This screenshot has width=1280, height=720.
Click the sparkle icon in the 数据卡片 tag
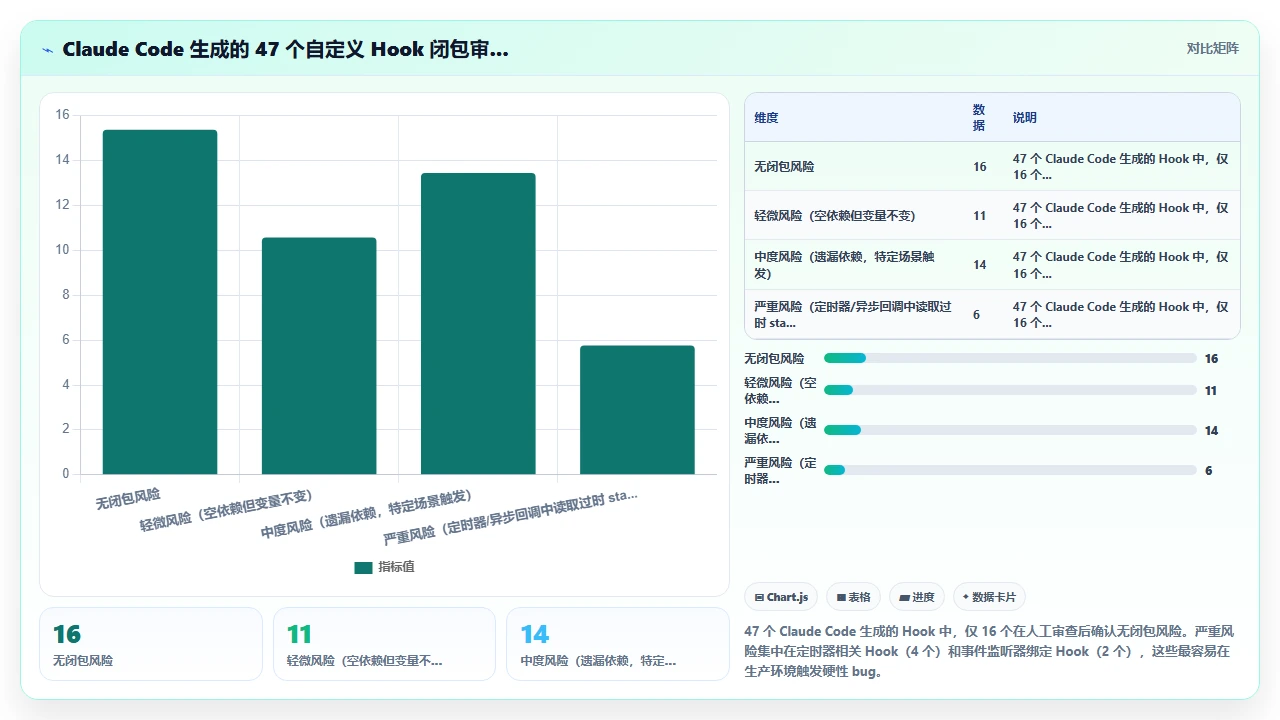pyautogui.click(x=965, y=597)
